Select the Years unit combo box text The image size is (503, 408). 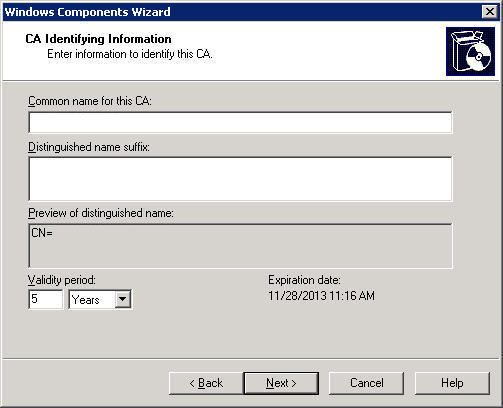[86, 299]
